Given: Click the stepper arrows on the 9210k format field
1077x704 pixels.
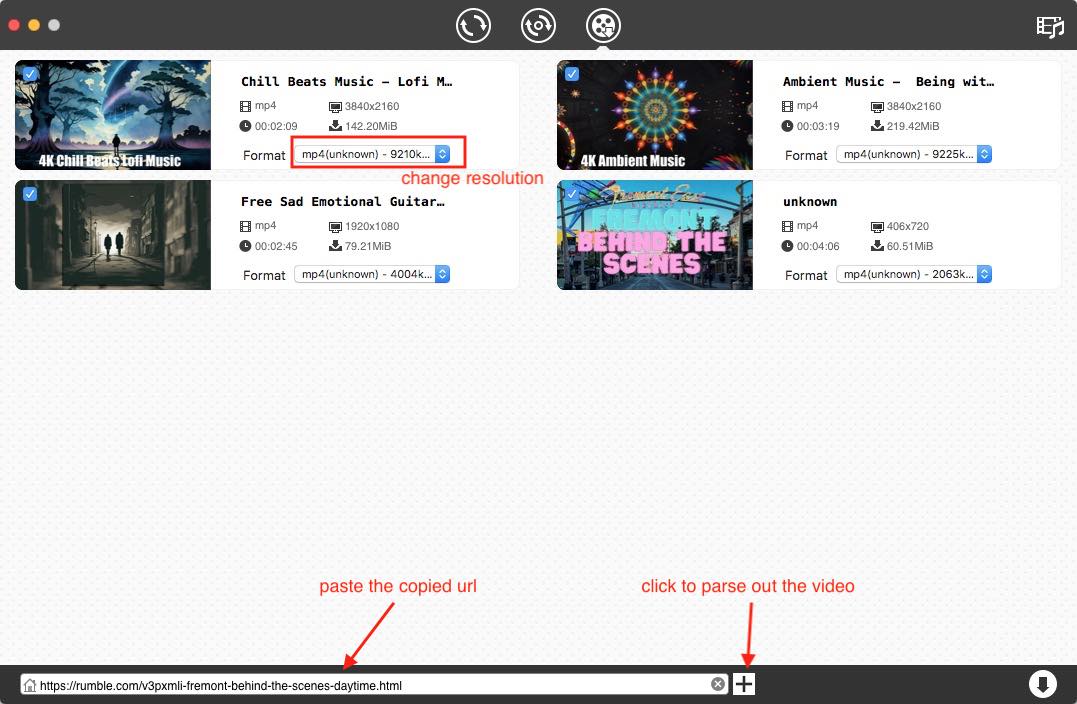Looking at the screenshot, I should tap(443, 155).
